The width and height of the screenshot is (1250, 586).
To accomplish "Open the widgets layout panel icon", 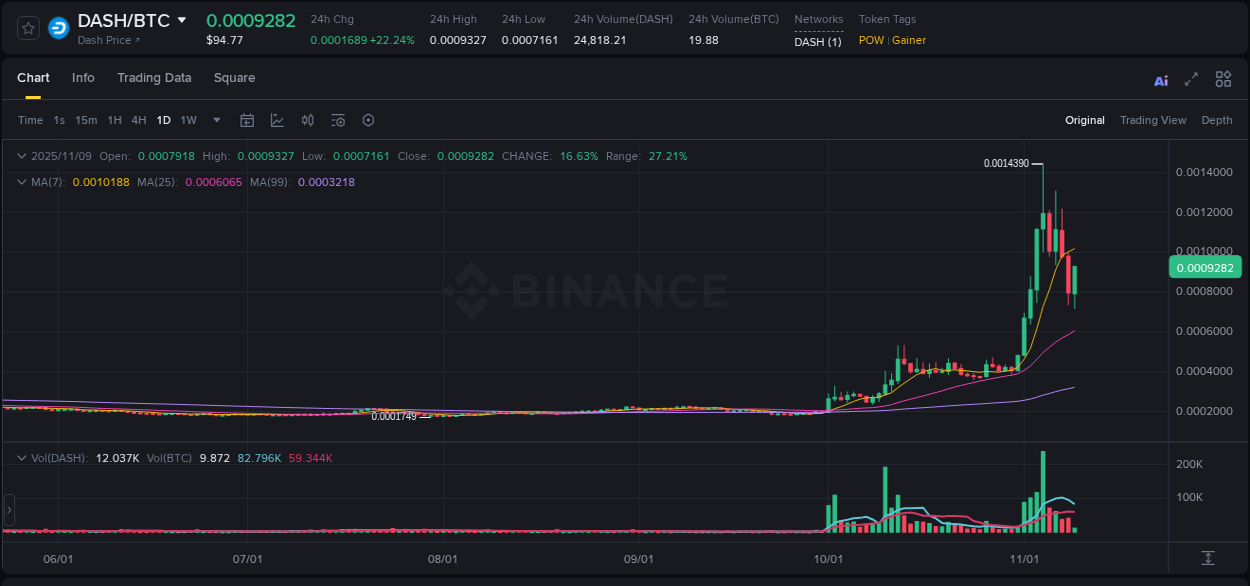I will tap(1223, 78).
